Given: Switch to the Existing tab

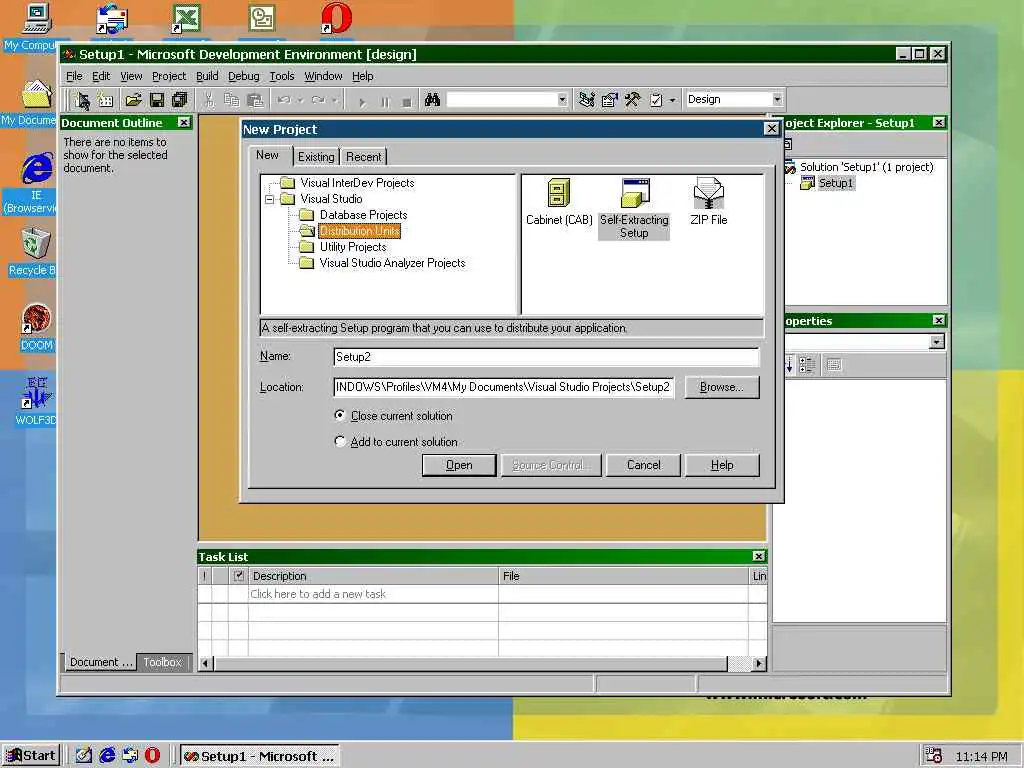Looking at the screenshot, I should [x=316, y=157].
